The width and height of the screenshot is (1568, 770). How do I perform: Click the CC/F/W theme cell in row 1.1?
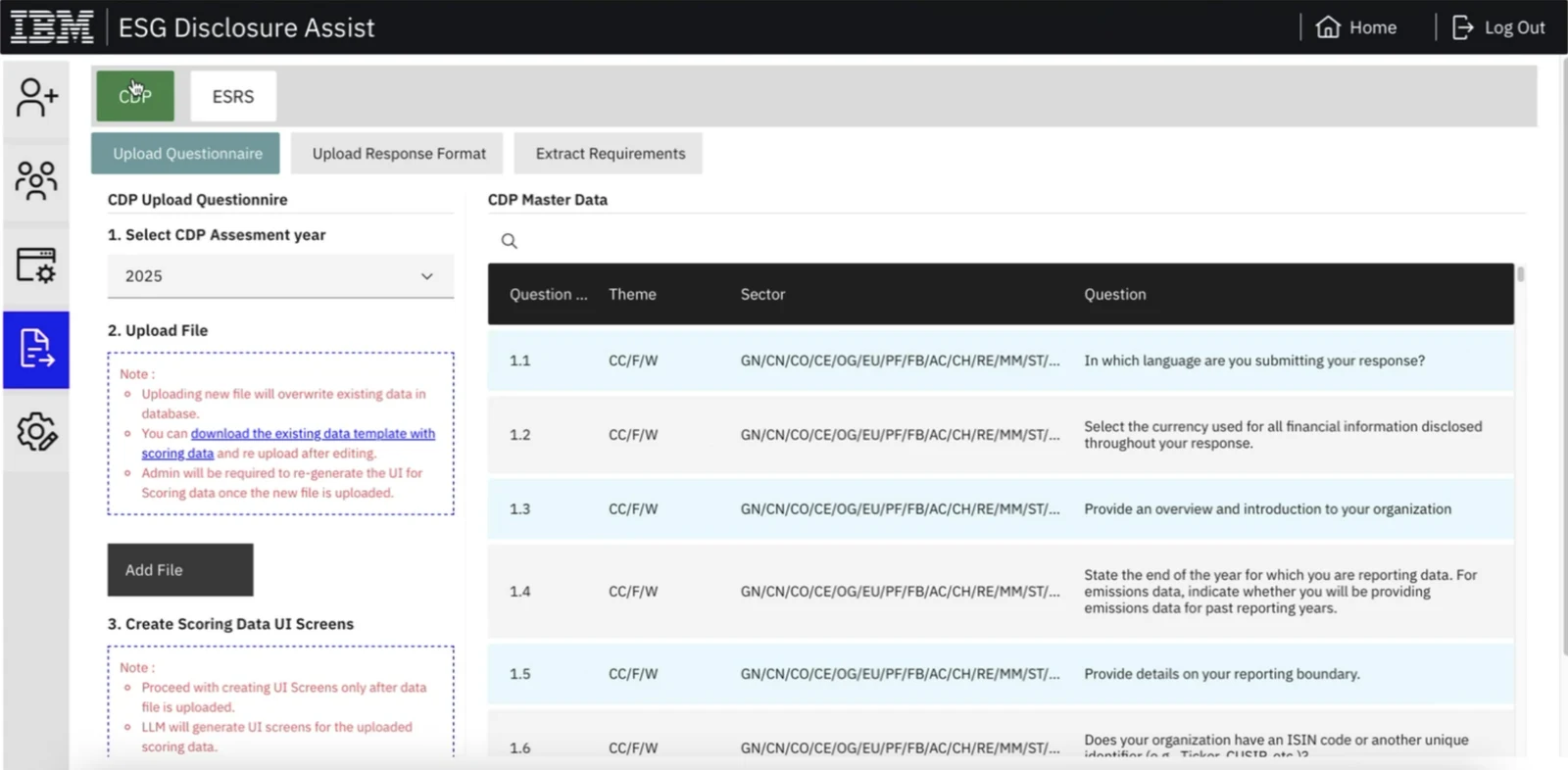pyautogui.click(x=633, y=361)
